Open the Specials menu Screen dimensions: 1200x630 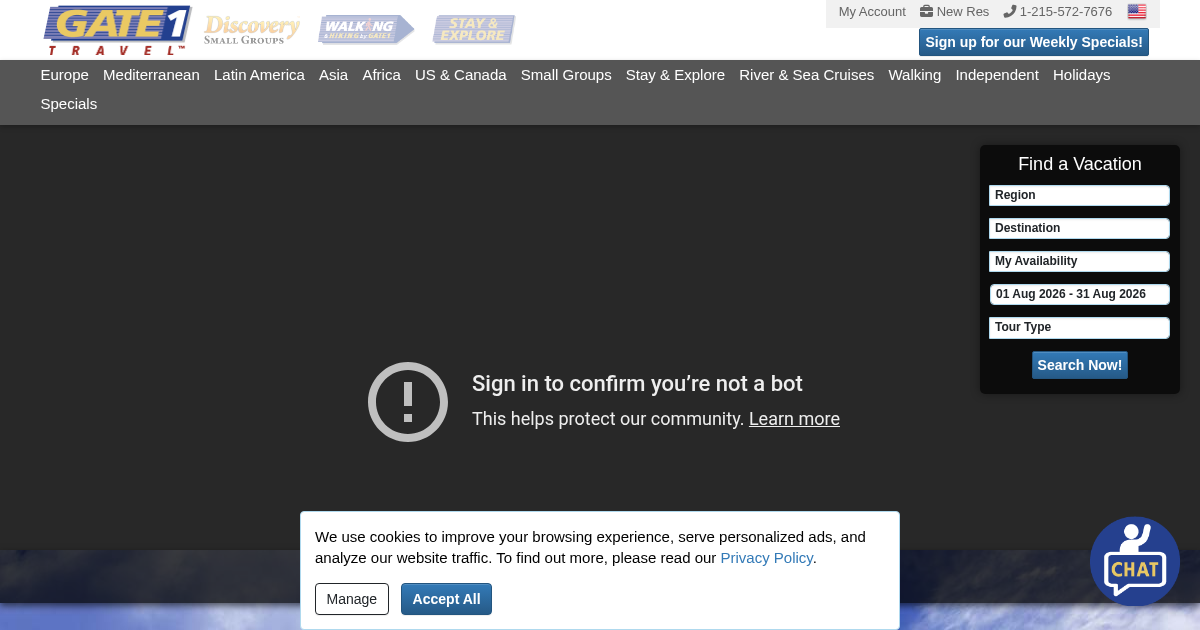point(69,104)
